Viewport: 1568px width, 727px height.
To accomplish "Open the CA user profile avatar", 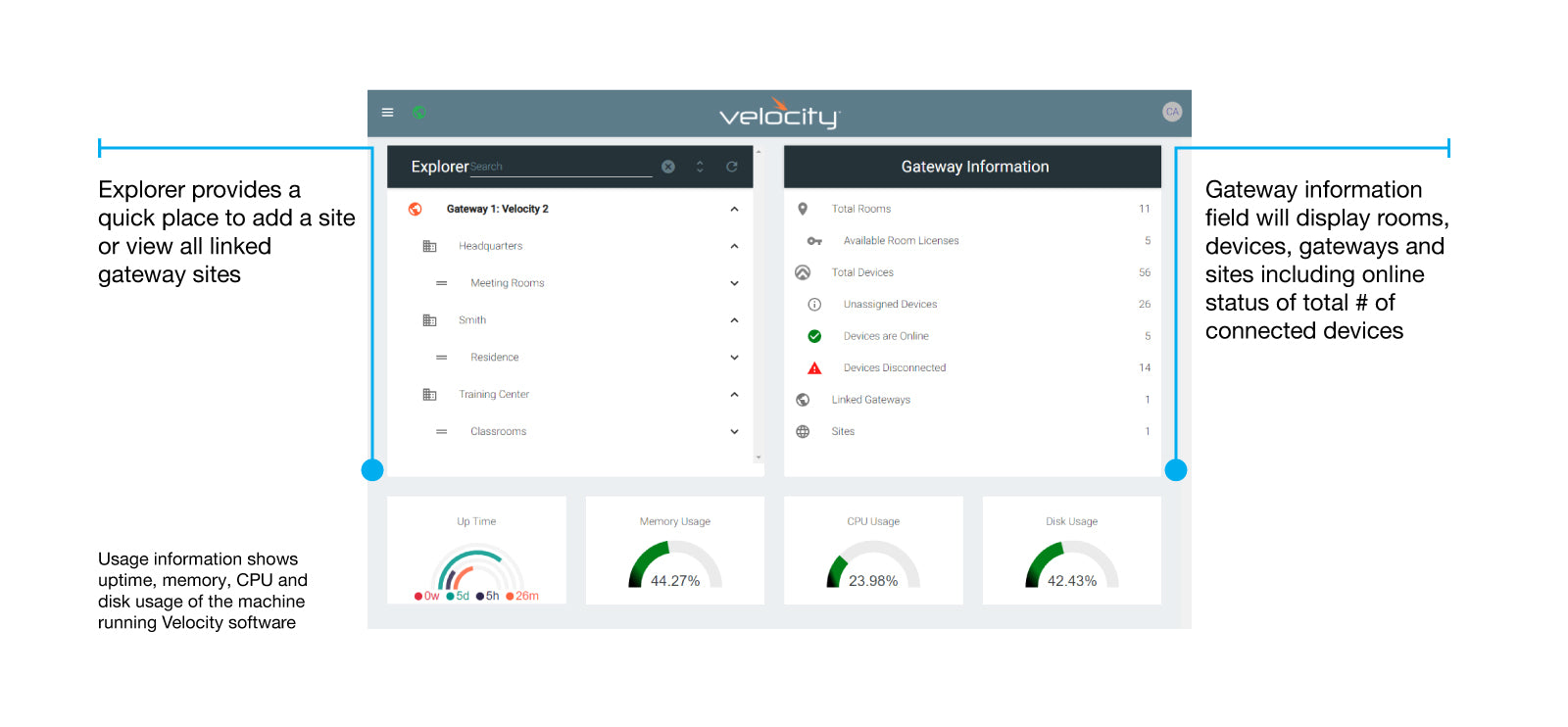I will pyautogui.click(x=1171, y=112).
